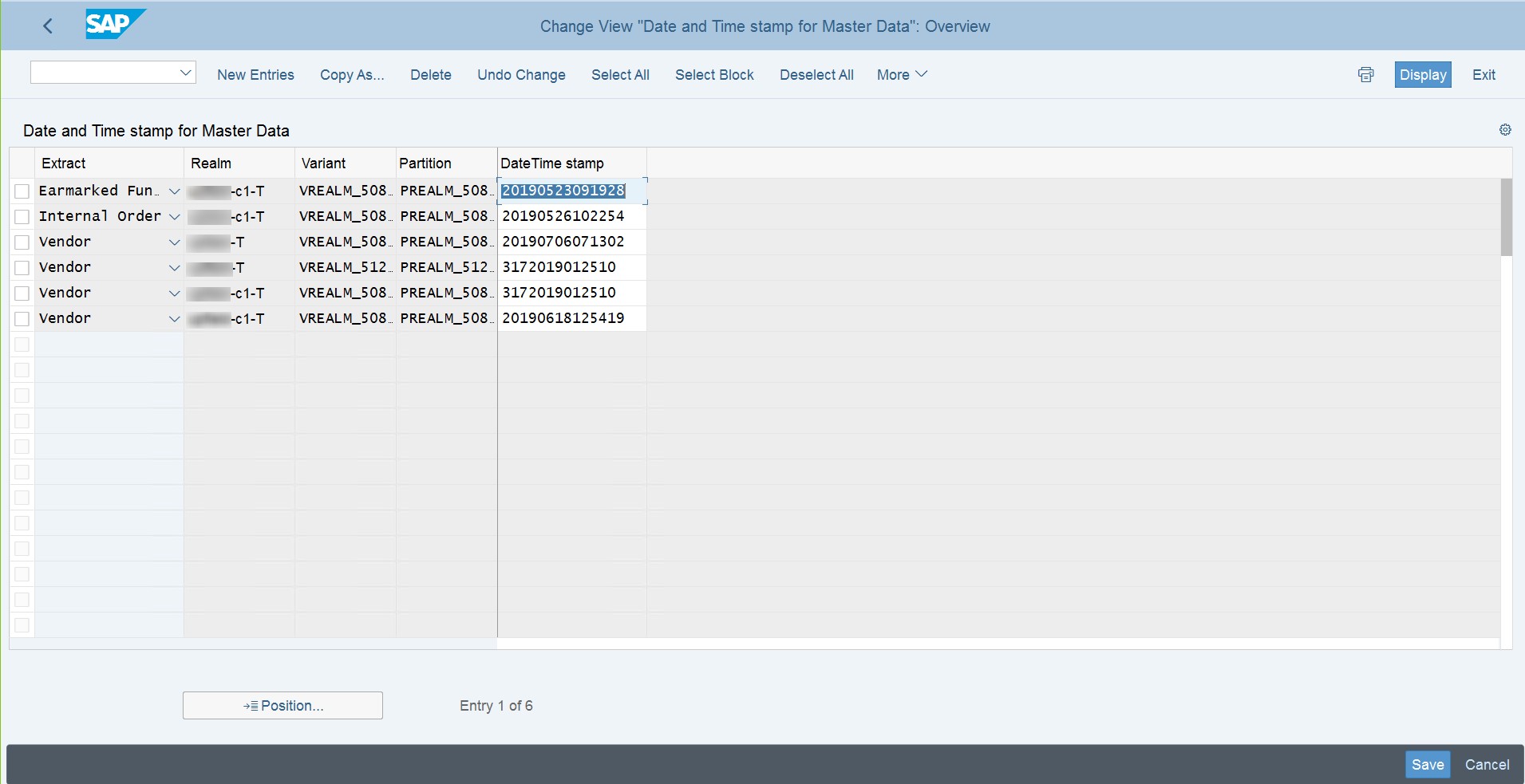Screen dimensions: 1525x784
Task: Select the highlighted DateTime stamp field
Action: pyautogui.click(x=562, y=191)
